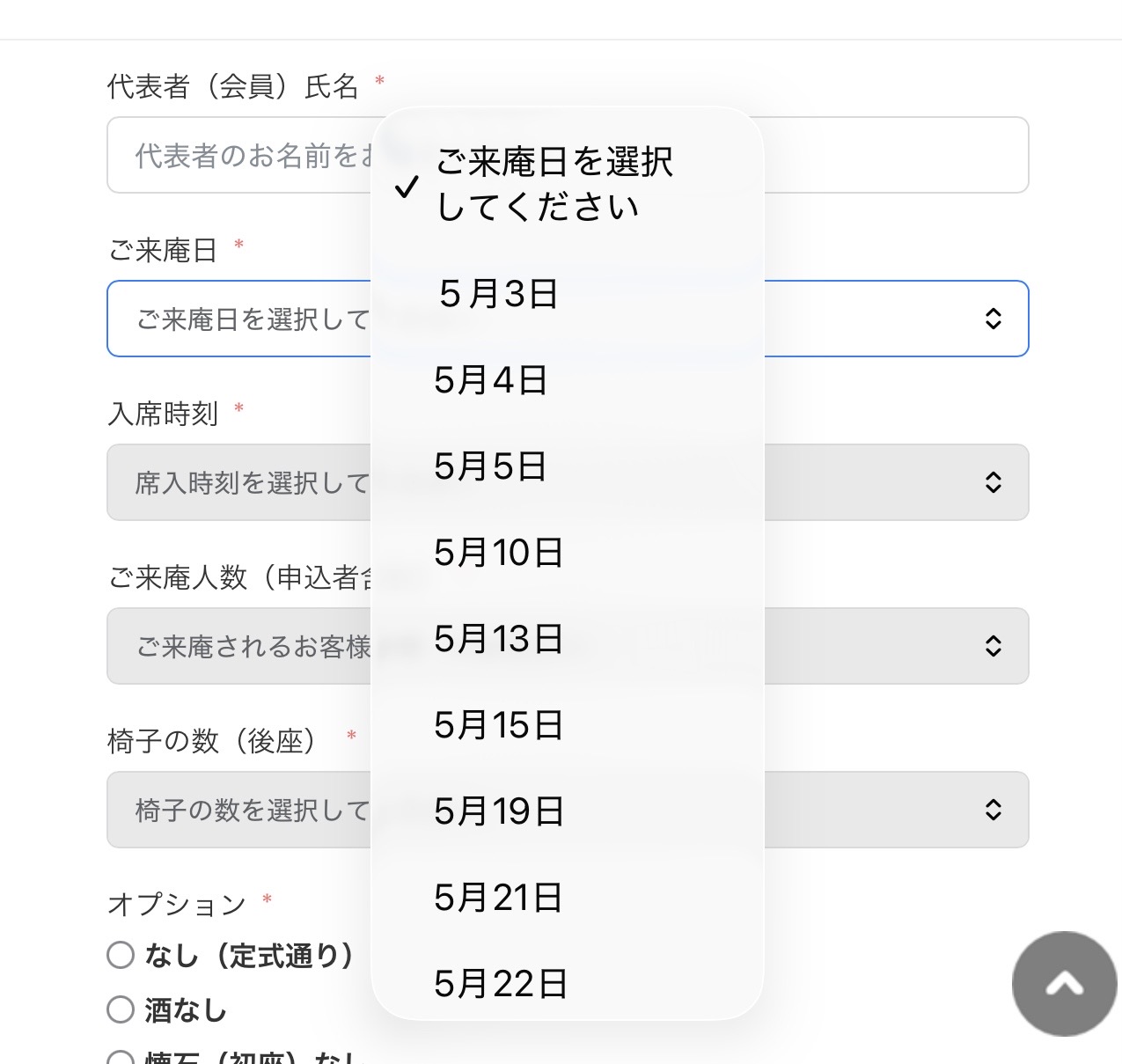Select the なし（定式通り） radio option
This screenshot has width=1122, height=1064.
tap(121, 955)
